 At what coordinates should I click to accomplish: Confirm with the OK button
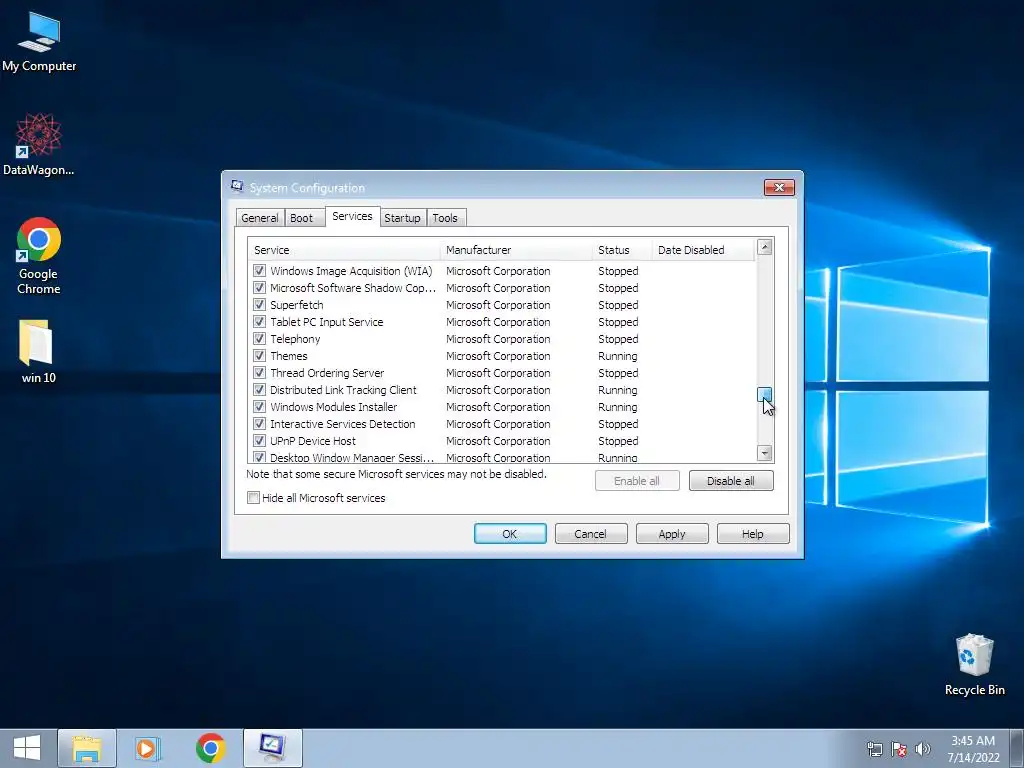pyautogui.click(x=510, y=534)
